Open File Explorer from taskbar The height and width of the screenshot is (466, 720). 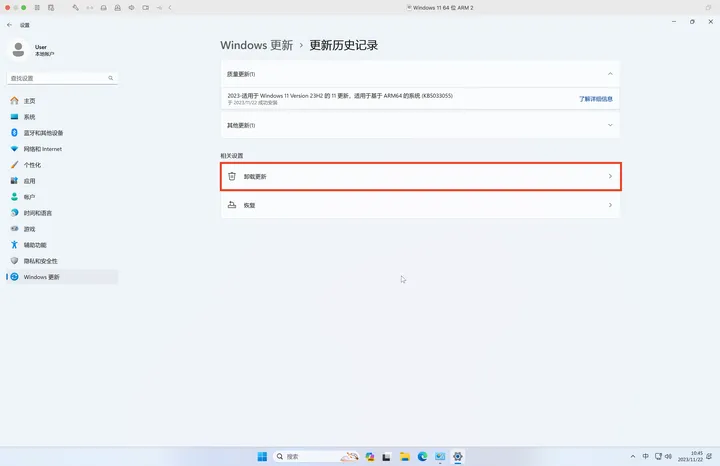tap(405, 456)
